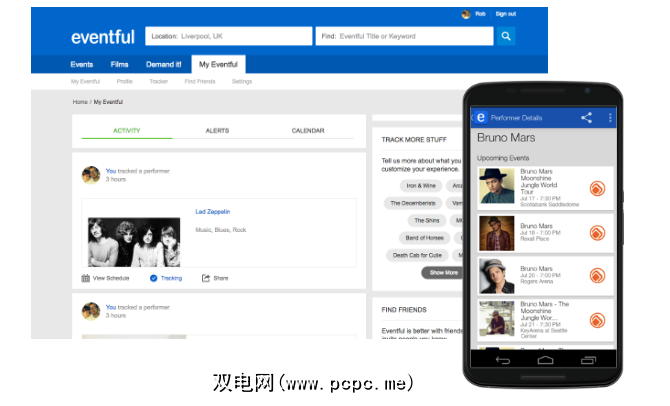Click the 'Music, Blues, Rock' genre text

pyautogui.click(x=220, y=230)
